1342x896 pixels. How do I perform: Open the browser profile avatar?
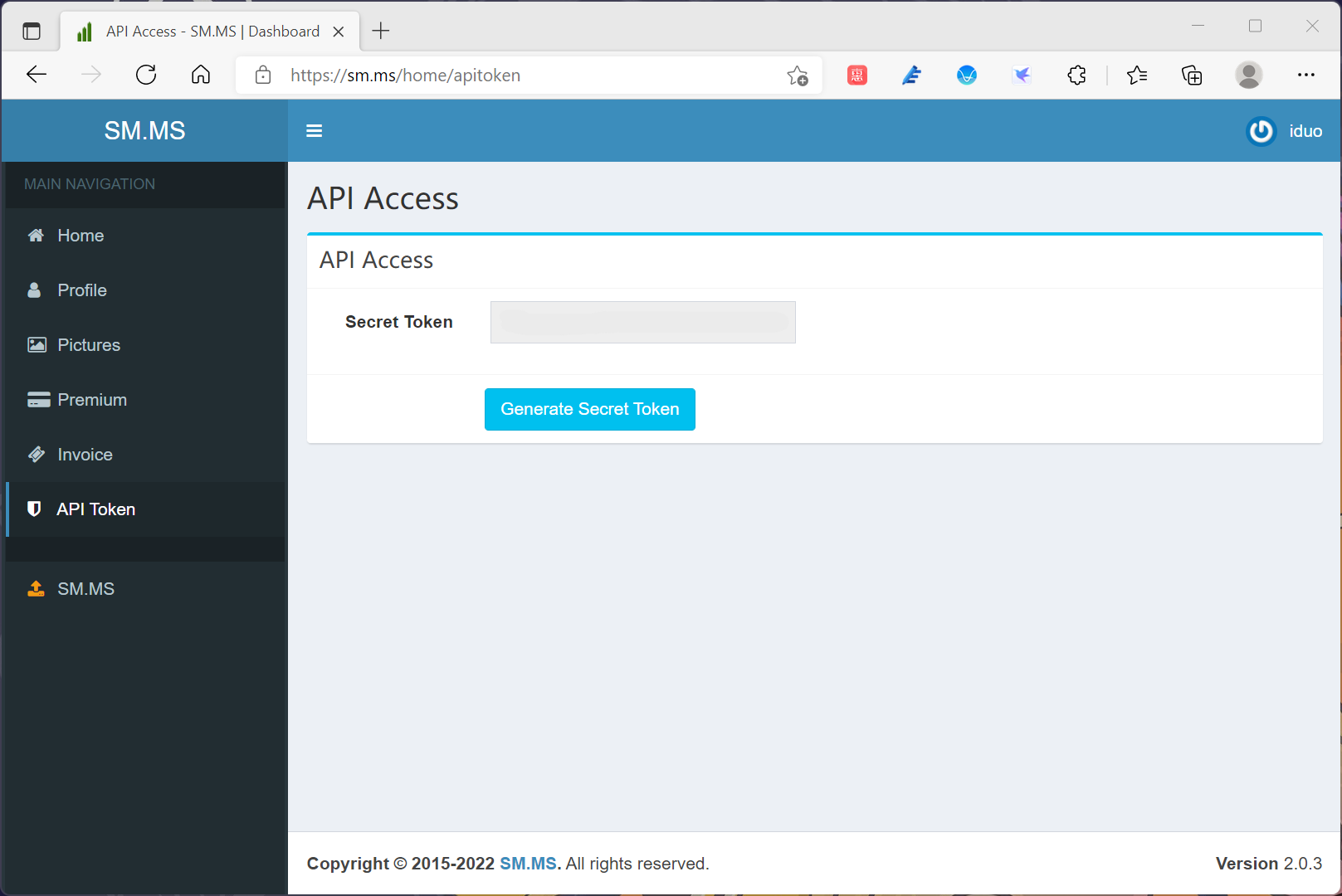pos(1249,75)
